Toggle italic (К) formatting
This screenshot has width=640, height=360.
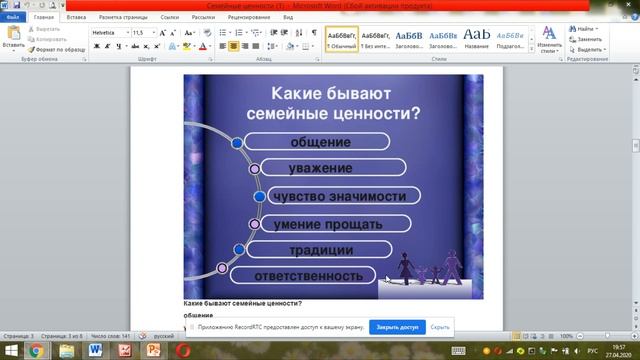(x=107, y=46)
